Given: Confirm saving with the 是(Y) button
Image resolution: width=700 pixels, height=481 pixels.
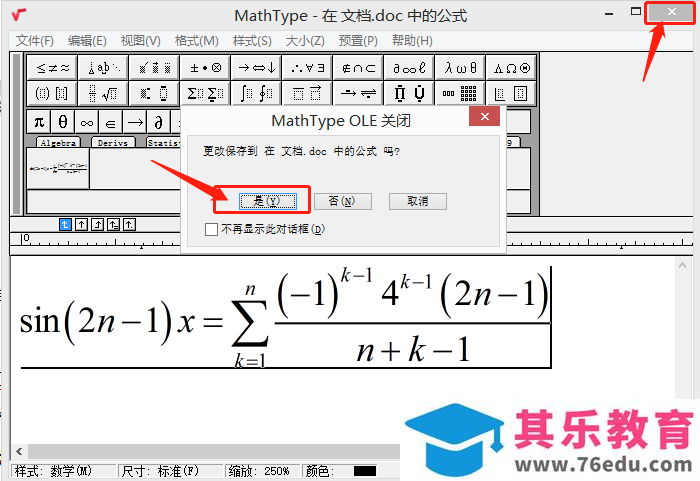Looking at the screenshot, I should pos(268,201).
